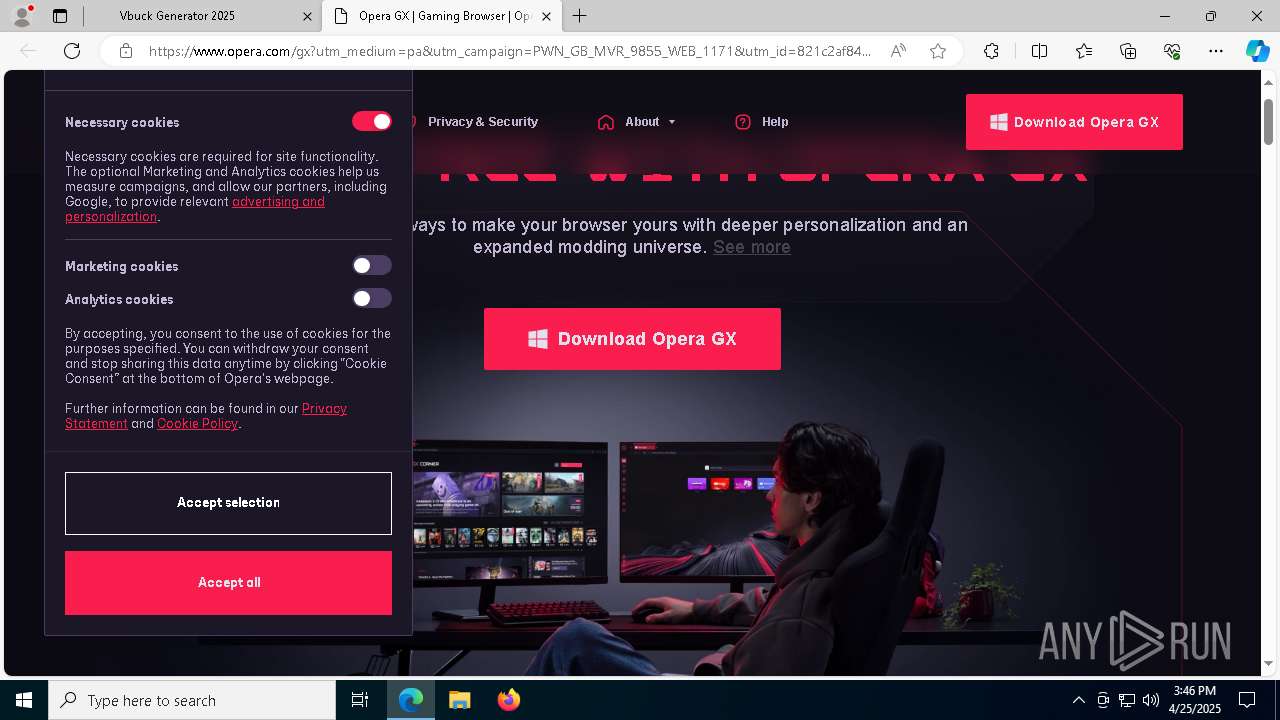Image resolution: width=1280 pixels, height=720 pixels.
Task: Open Task View on the taskbar
Action: click(x=360, y=700)
